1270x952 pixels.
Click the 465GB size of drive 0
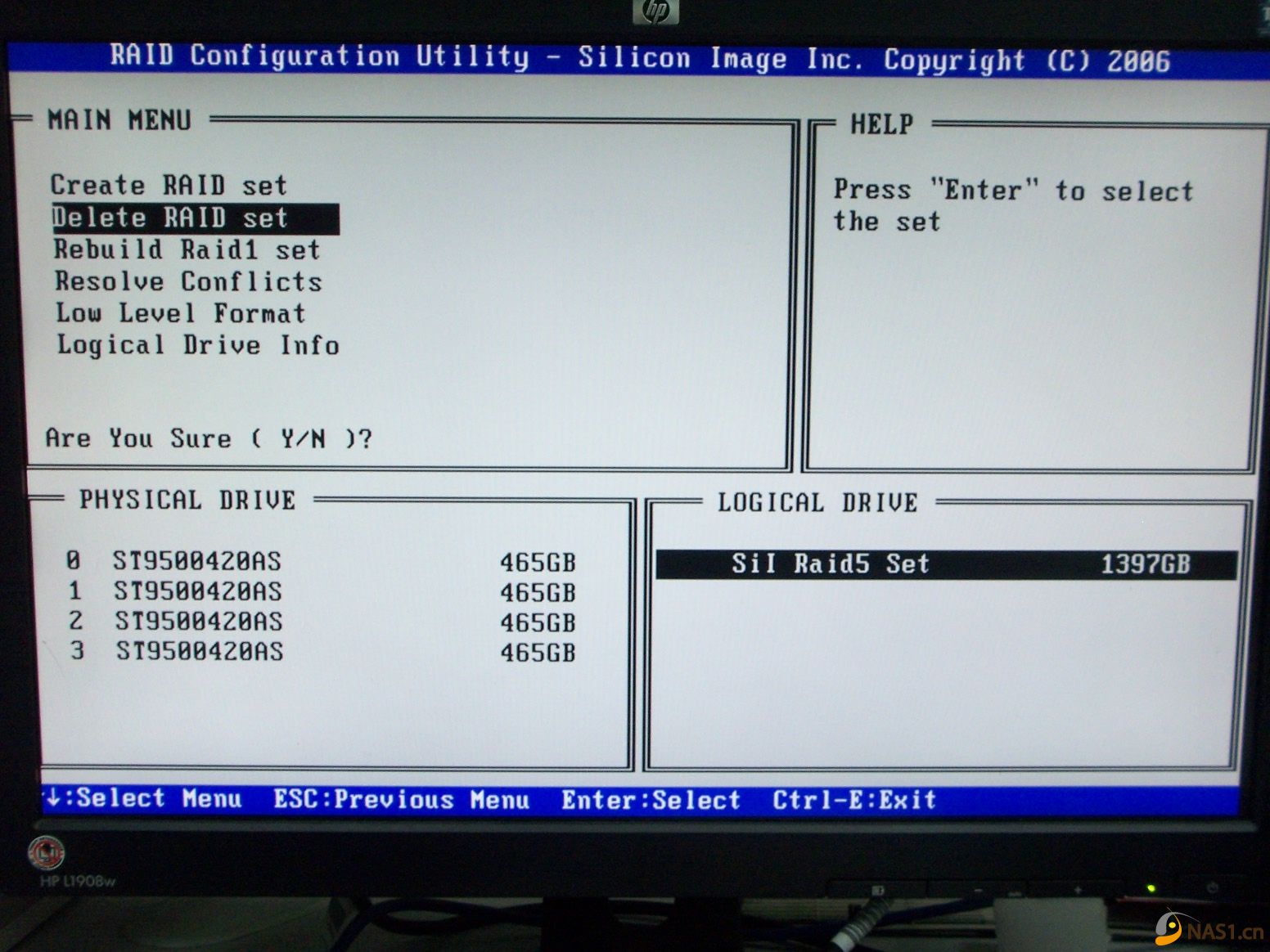538,563
